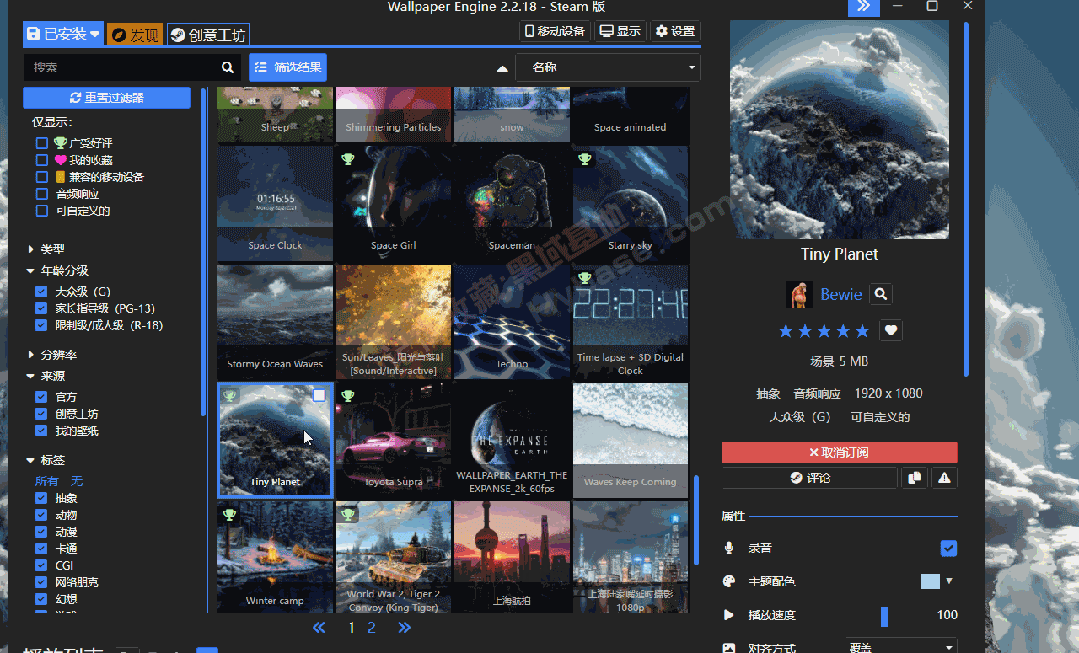Click the warning report triangle icon
Screen dimensions: 1079x653
pos(944,478)
